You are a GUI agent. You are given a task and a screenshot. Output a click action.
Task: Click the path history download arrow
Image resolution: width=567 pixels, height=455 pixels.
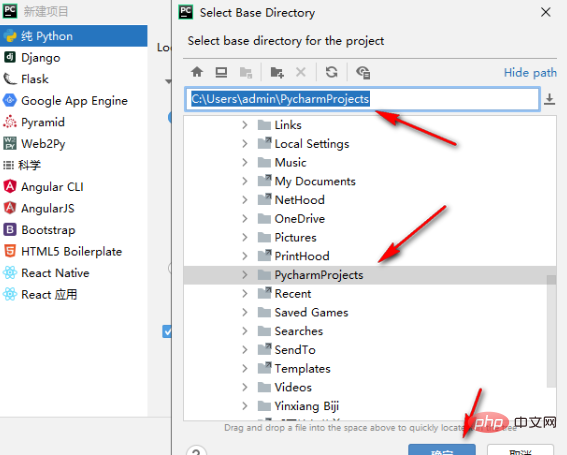coord(549,99)
